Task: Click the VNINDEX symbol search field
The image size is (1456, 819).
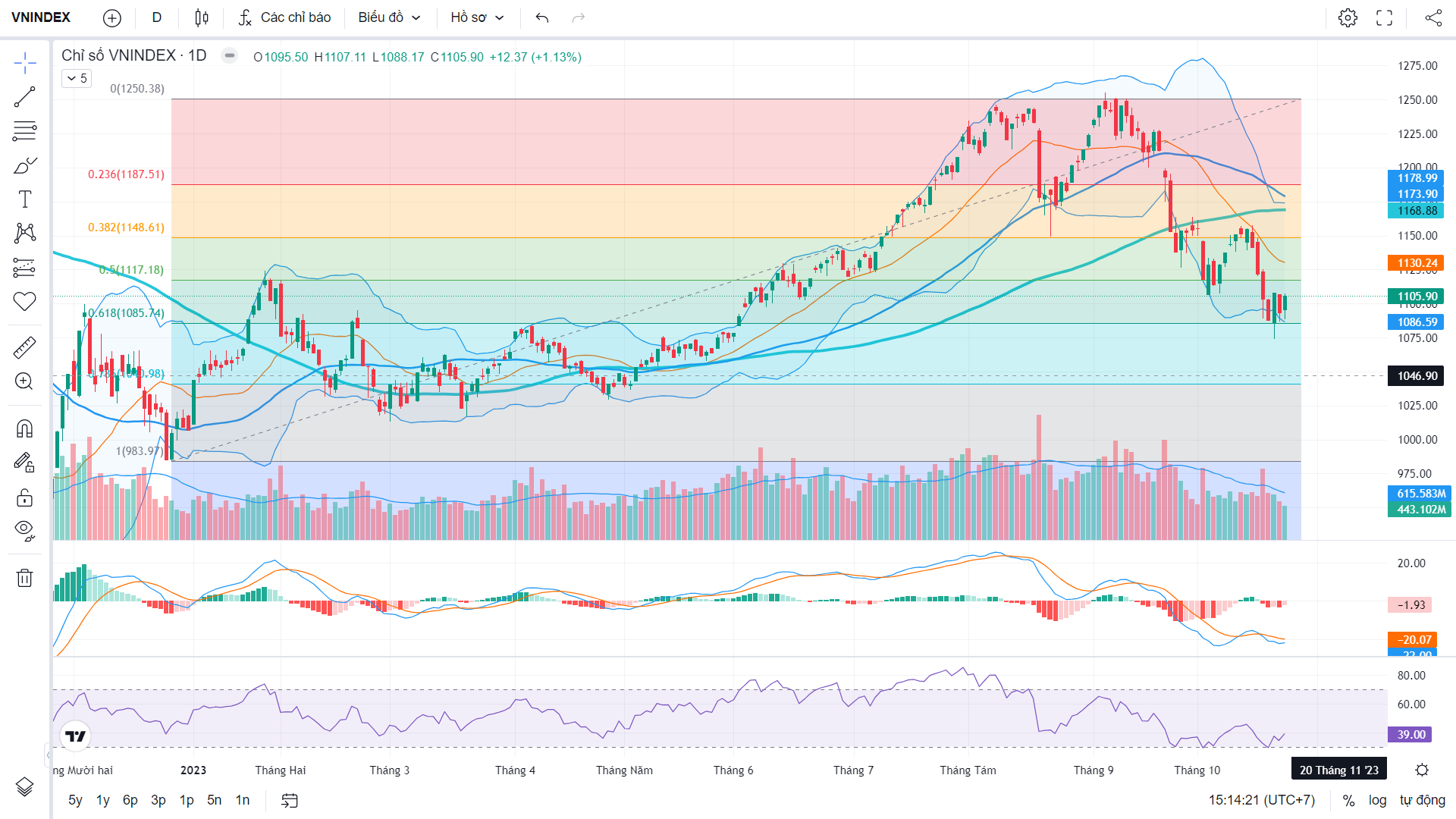Action: tap(41, 17)
